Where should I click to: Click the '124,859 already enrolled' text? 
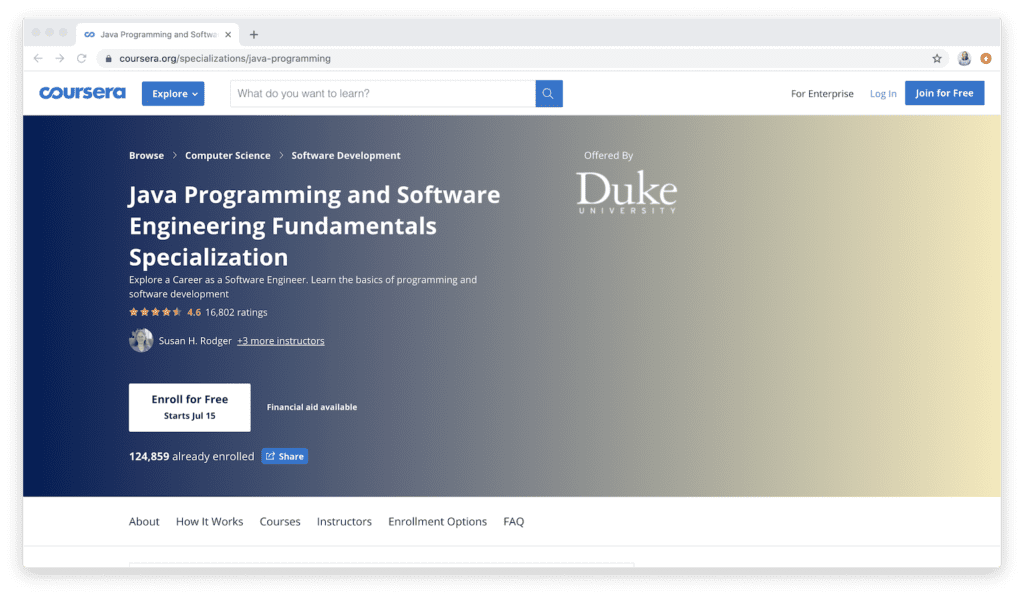pyautogui.click(x=191, y=456)
